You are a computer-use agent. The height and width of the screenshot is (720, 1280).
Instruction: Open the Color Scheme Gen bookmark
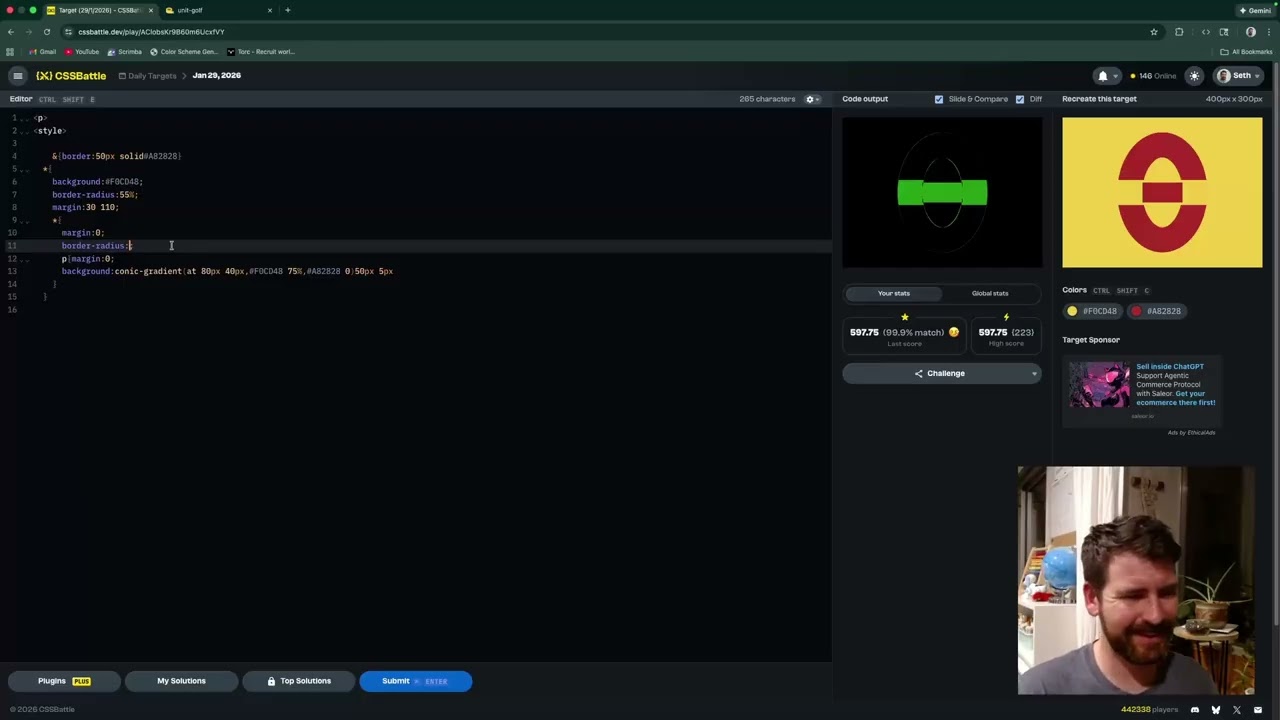[x=184, y=52]
